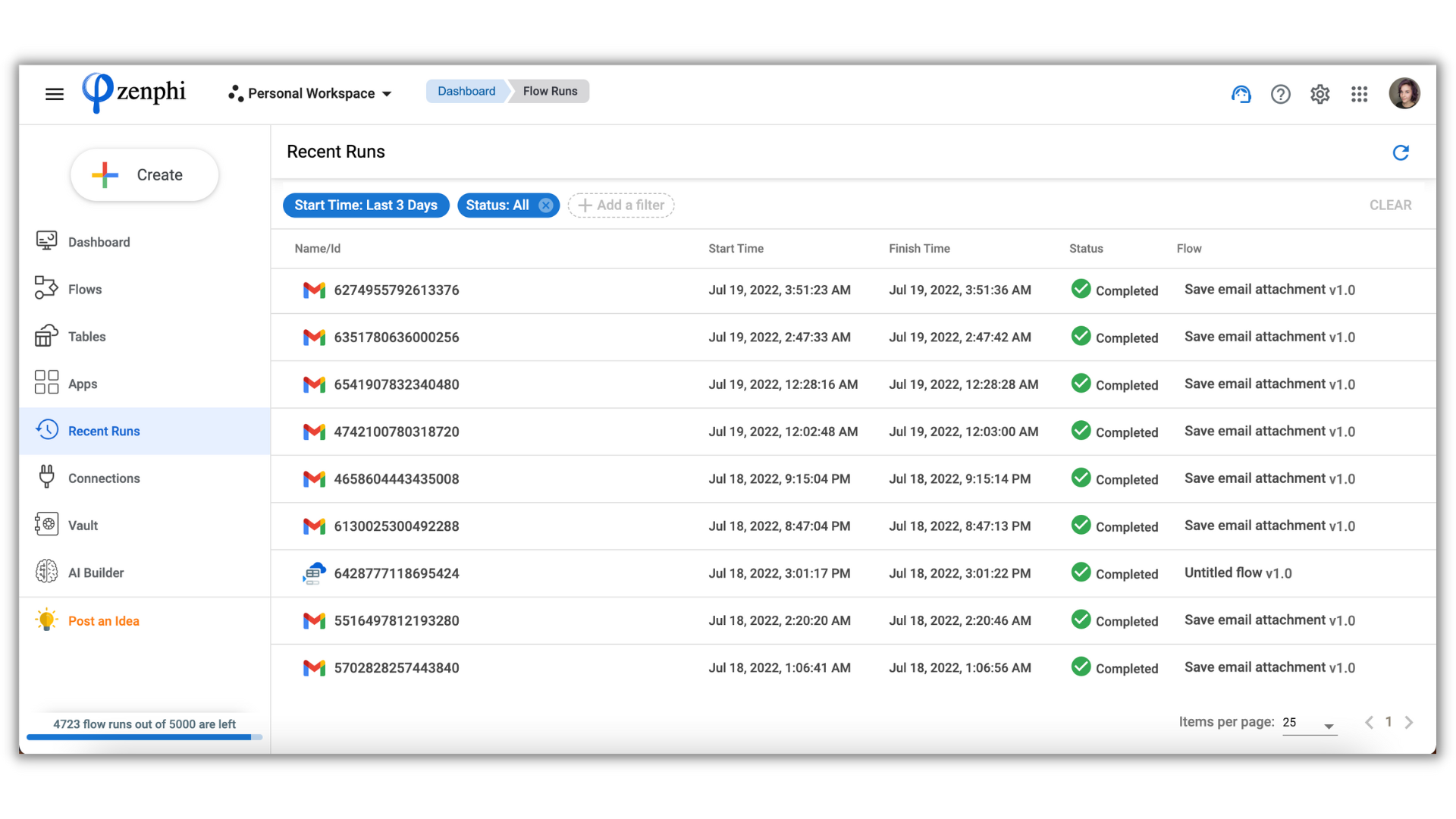Click the hamburger menu icon
Image resolution: width=1456 pixels, height=819 pixels.
click(54, 94)
